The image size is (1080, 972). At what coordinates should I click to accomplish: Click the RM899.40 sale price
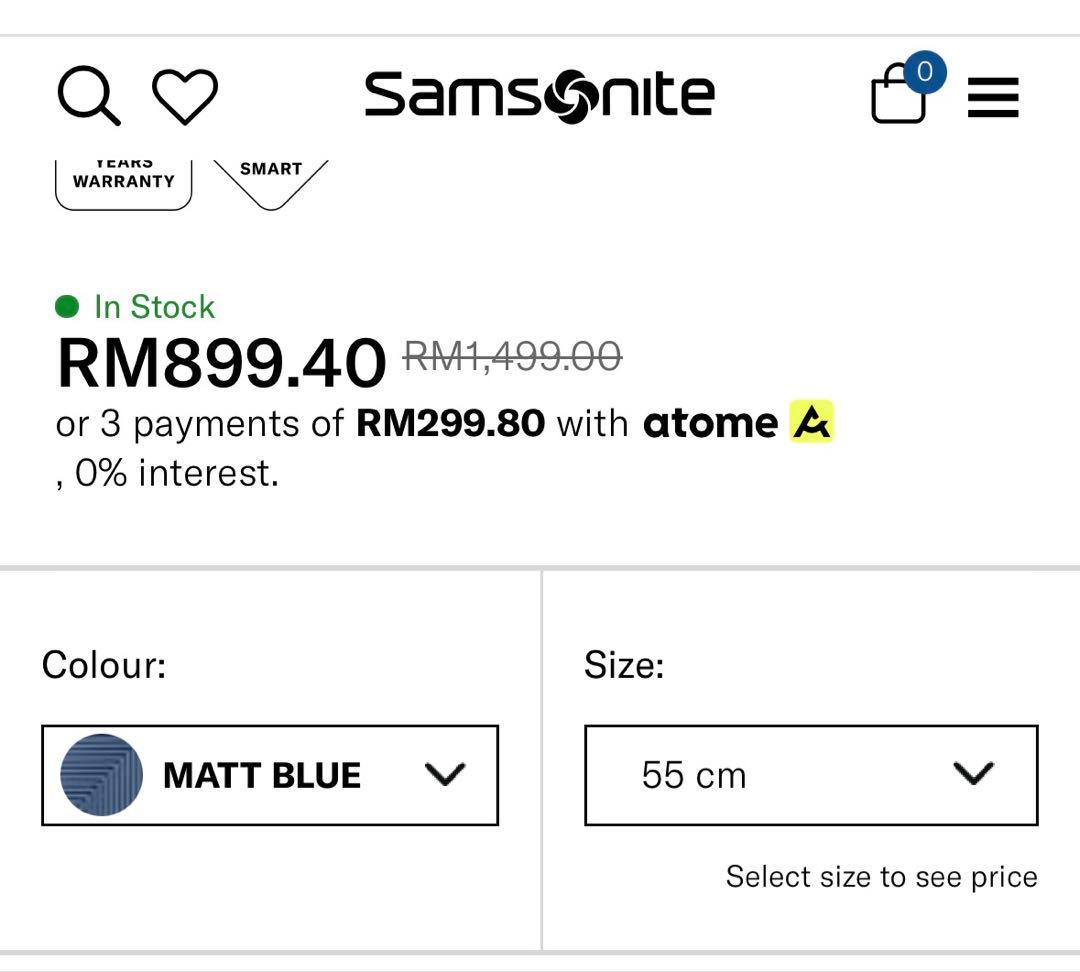pyautogui.click(x=222, y=362)
